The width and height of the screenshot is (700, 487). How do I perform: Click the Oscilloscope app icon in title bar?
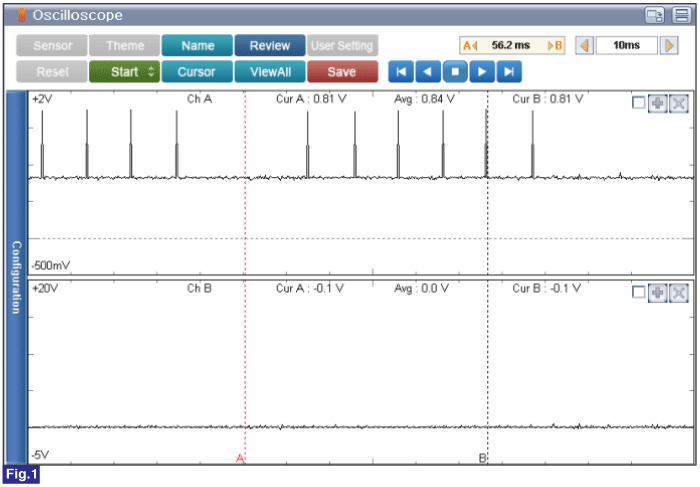pyautogui.click(x=21, y=15)
